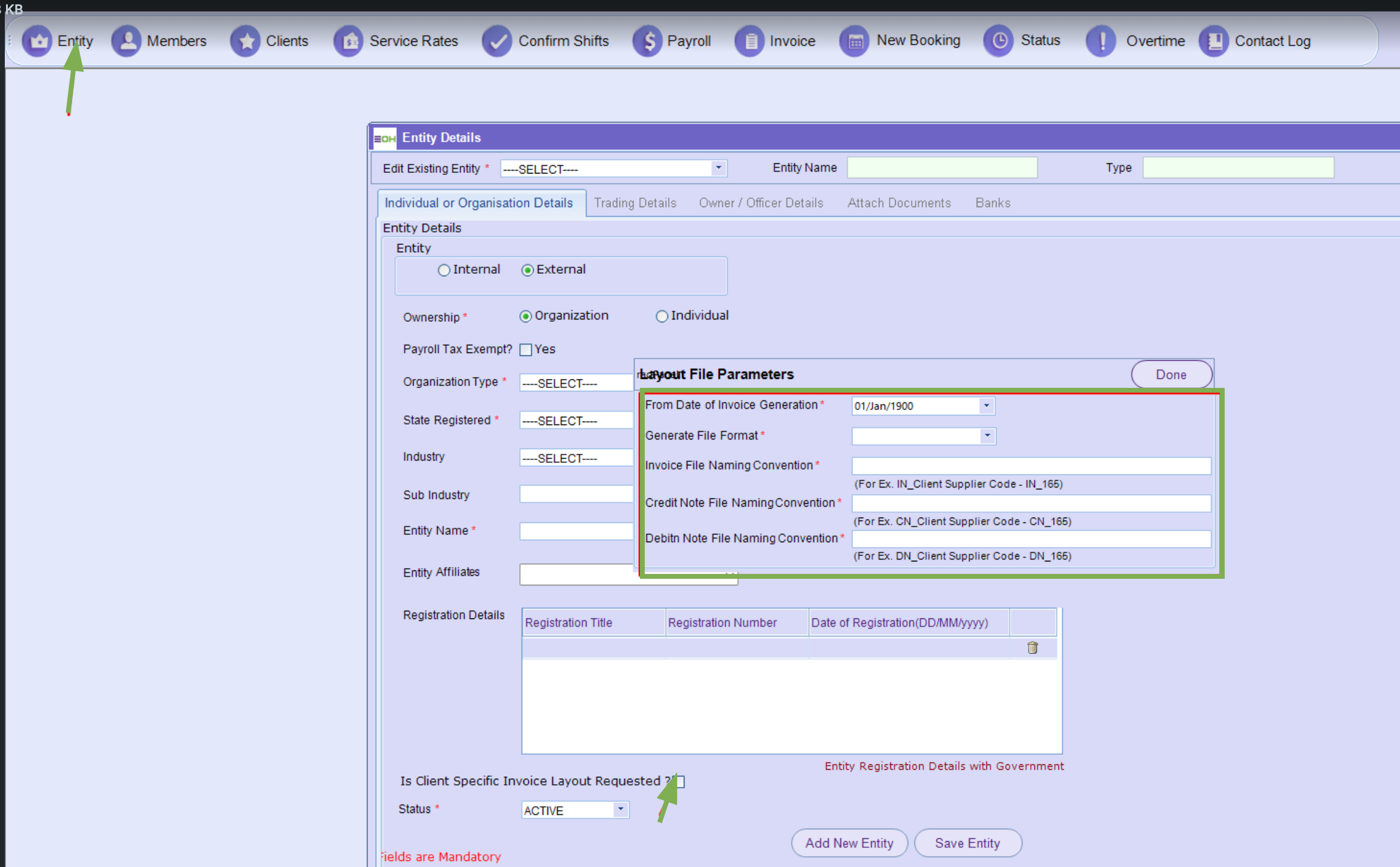Click the Save Entity button
Viewport: 1400px width, 867px height.
pyautogui.click(x=967, y=843)
